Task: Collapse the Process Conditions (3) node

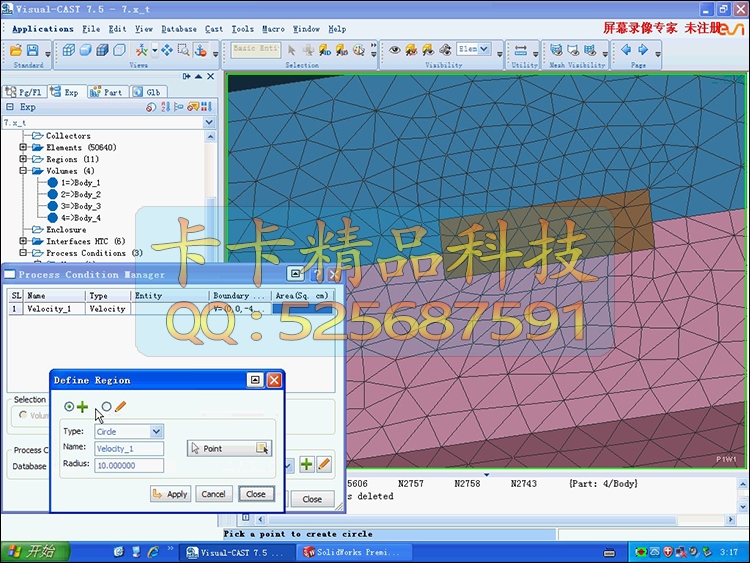Action: click(23, 253)
